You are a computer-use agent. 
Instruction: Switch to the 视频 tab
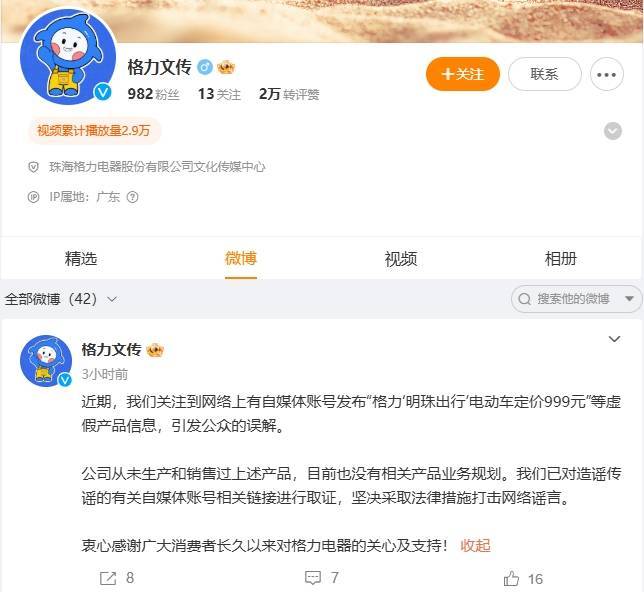(401, 259)
